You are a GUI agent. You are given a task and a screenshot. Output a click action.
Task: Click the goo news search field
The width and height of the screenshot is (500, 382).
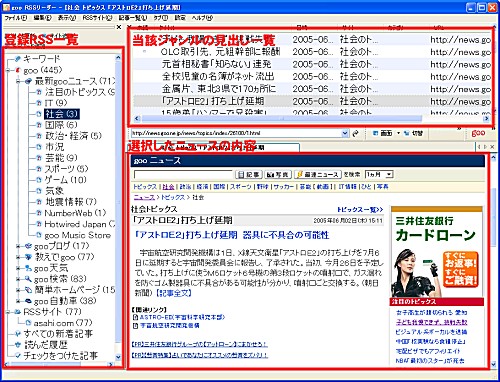183,174
